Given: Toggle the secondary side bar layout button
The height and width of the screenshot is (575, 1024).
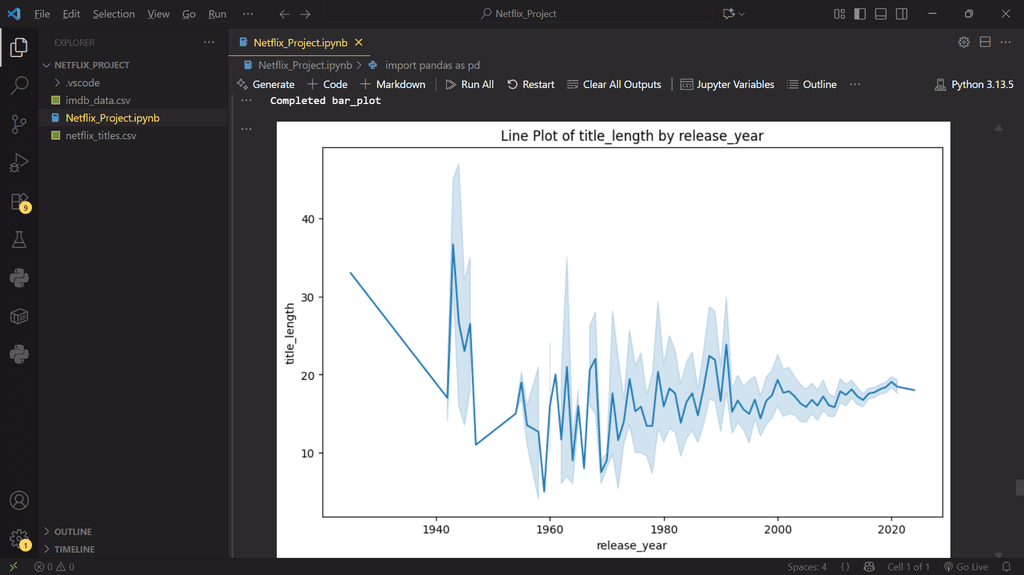Looking at the screenshot, I should [x=902, y=14].
